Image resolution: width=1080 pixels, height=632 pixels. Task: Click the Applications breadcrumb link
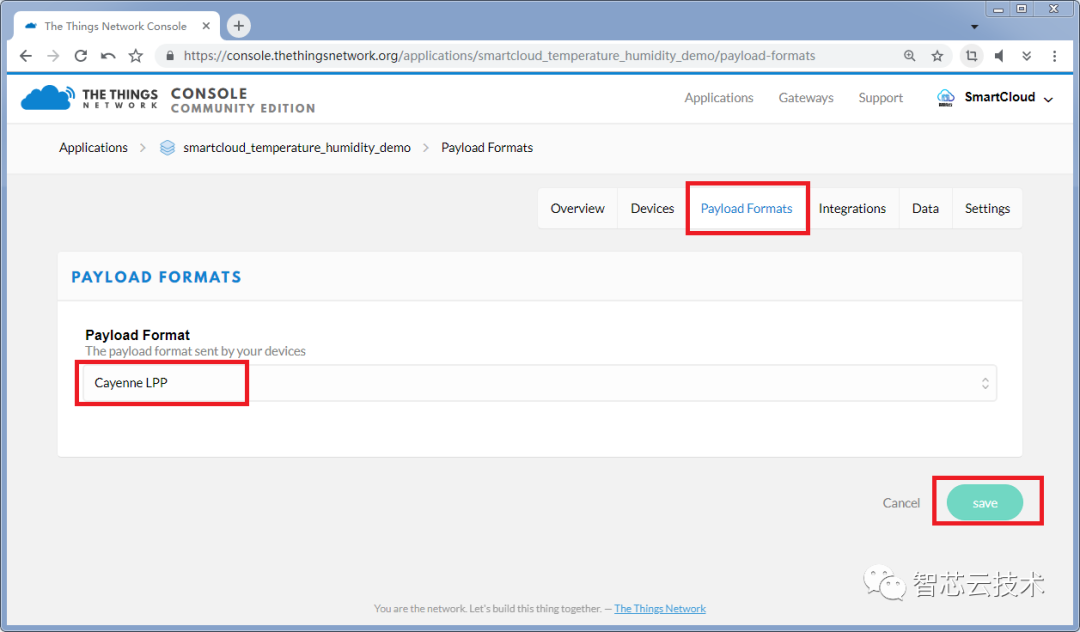point(93,147)
